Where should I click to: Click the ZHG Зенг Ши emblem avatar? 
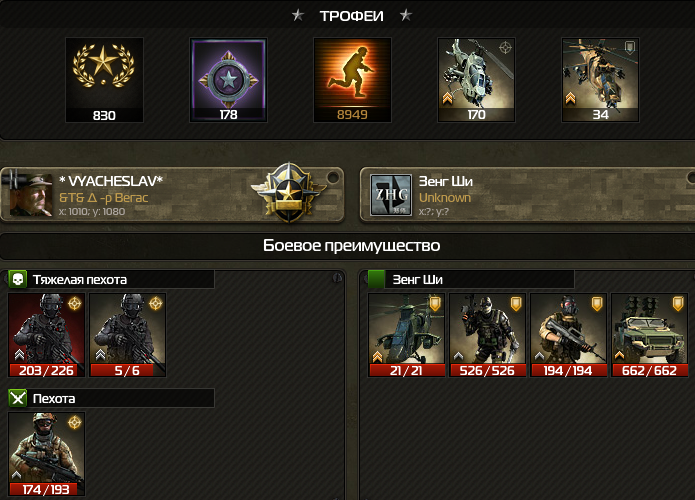(x=391, y=195)
